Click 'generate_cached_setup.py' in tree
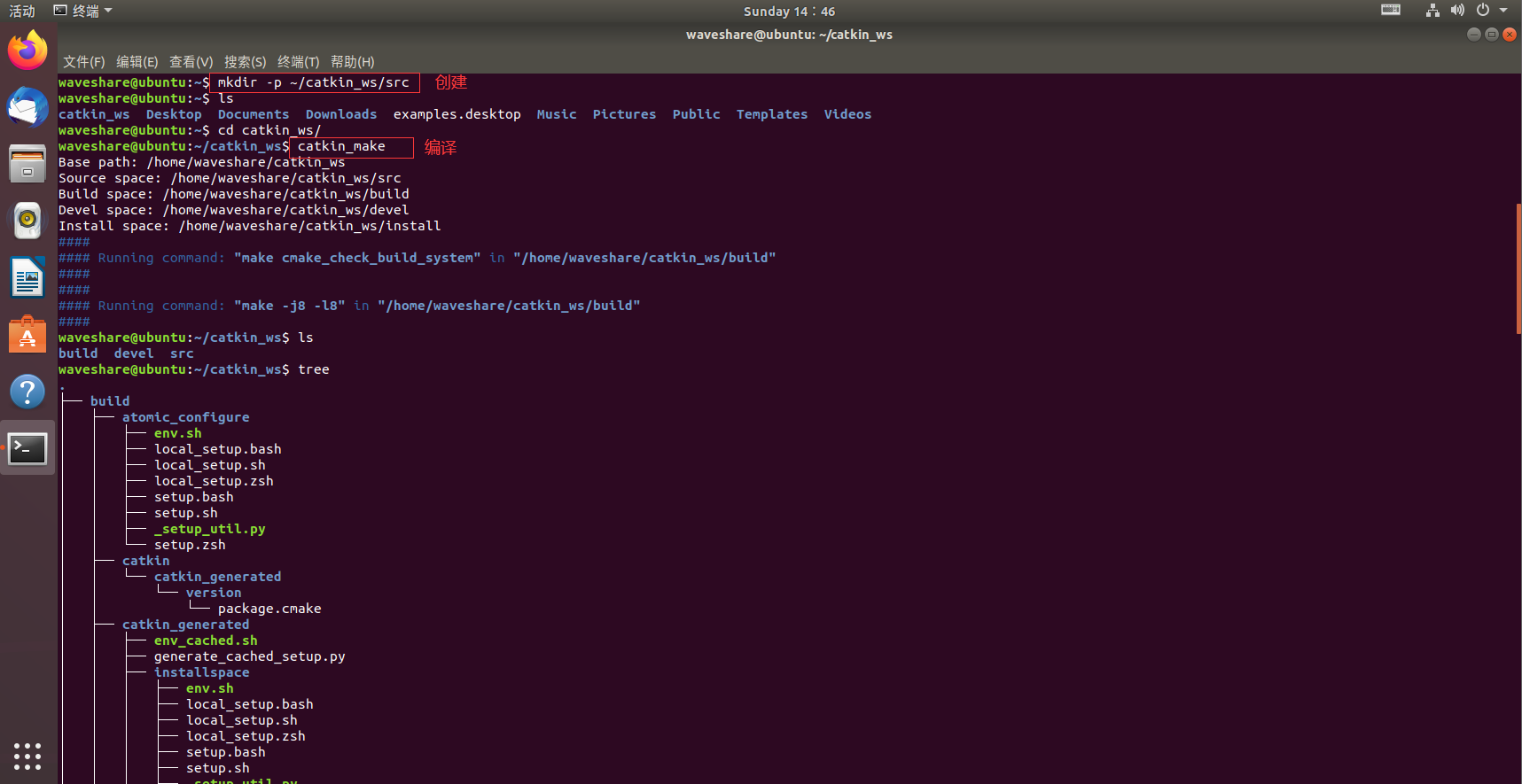1522x784 pixels. click(x=250, y=656)
